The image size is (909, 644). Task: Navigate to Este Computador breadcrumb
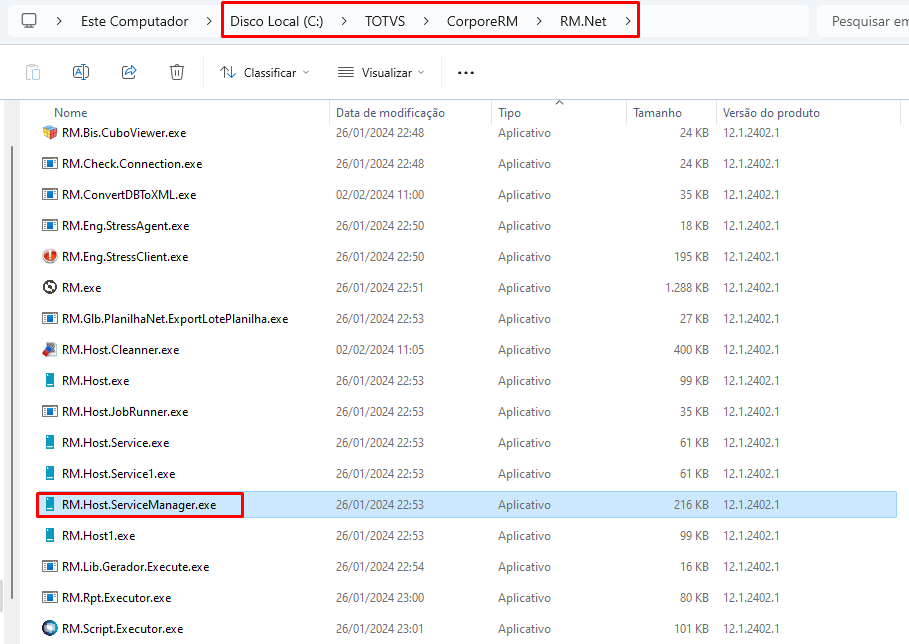click(x=134, y=21)
